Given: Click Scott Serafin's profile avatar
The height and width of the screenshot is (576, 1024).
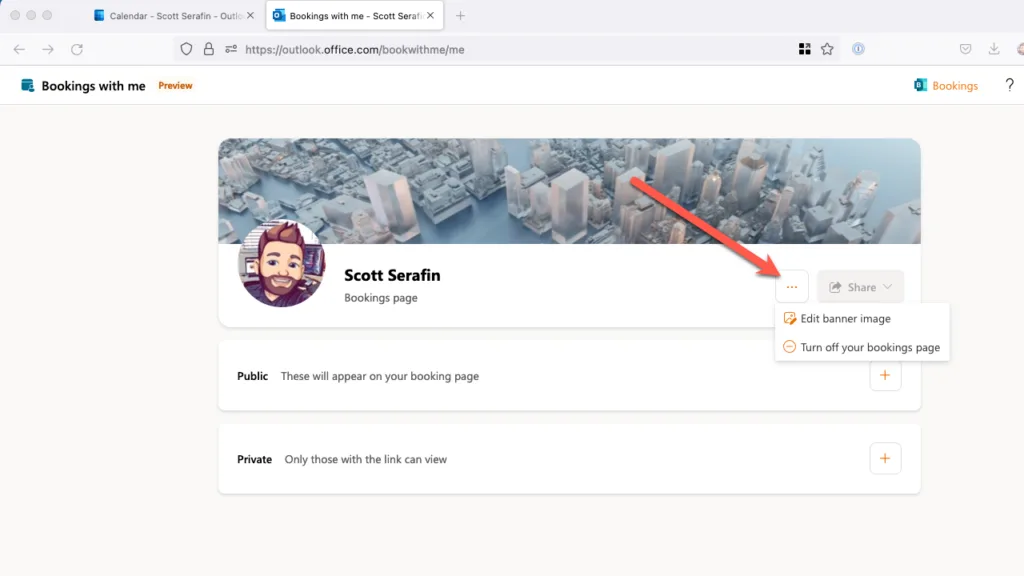Looking at the screenshot, I should coord(281,263).
